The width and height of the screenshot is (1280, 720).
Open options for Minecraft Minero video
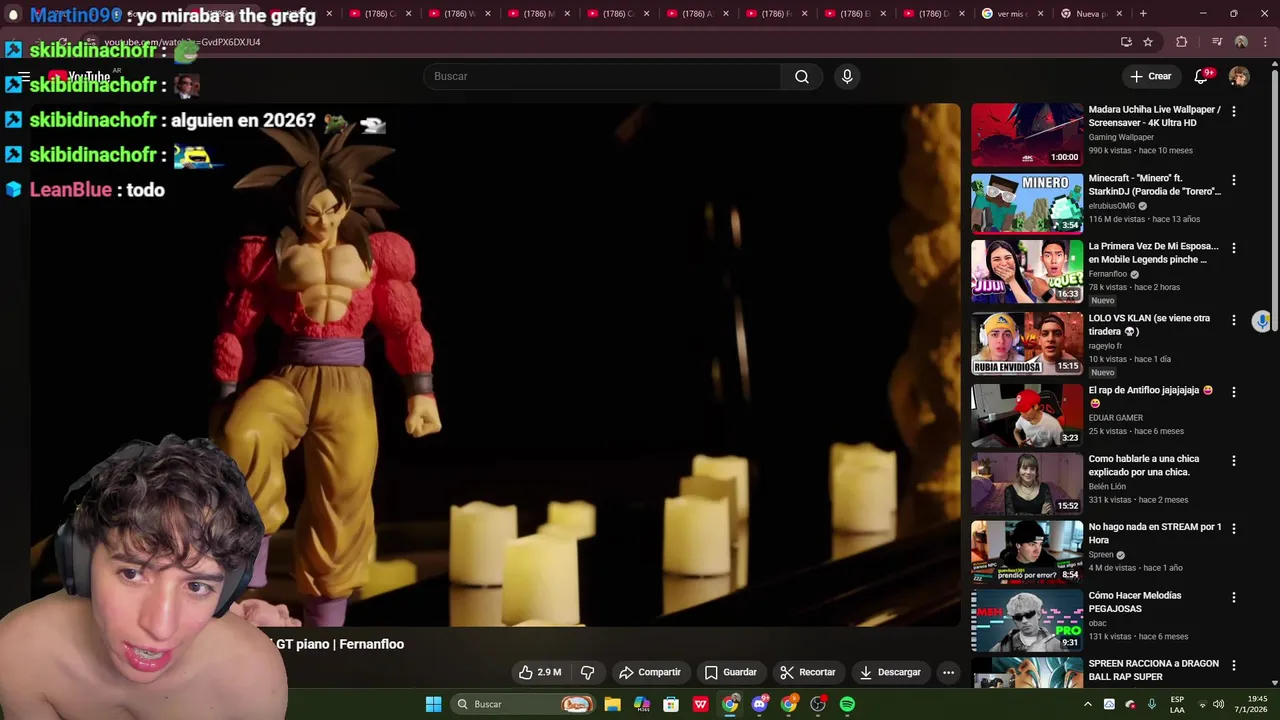pos(1233,180)
